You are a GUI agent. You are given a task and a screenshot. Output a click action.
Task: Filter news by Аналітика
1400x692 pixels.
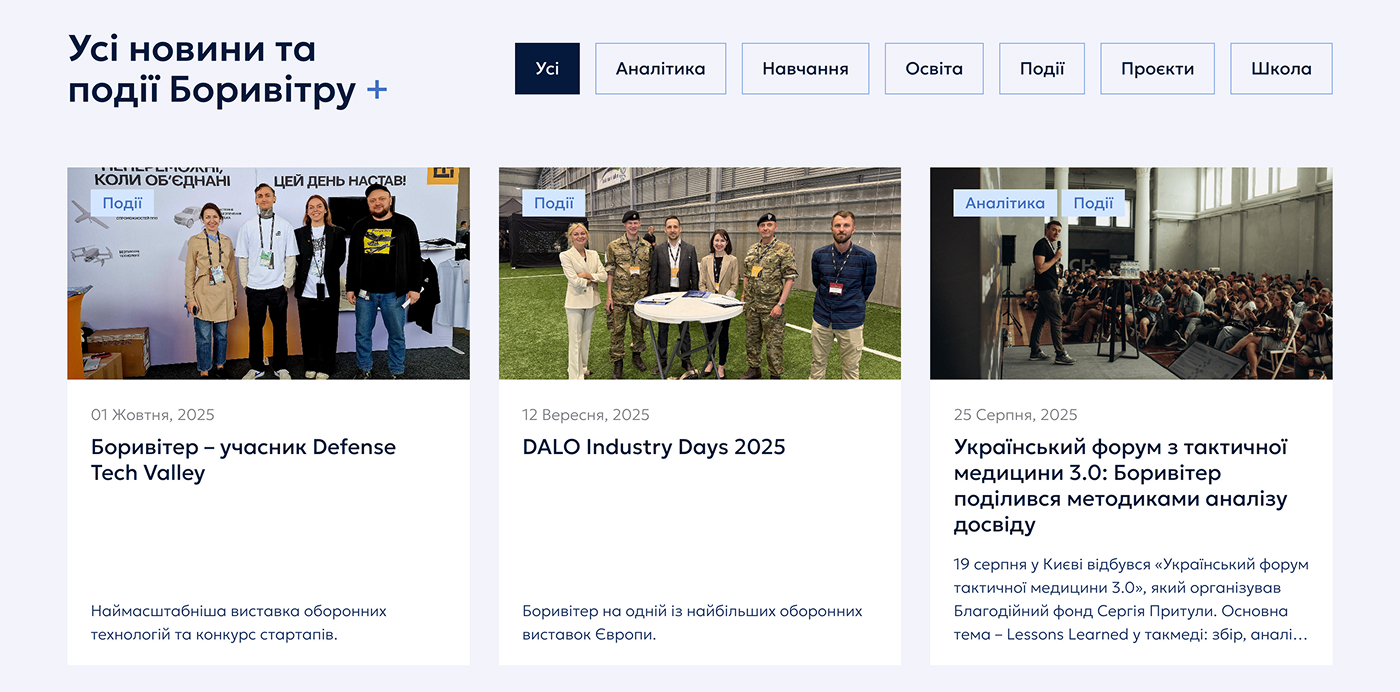click(x=660, y=69)
